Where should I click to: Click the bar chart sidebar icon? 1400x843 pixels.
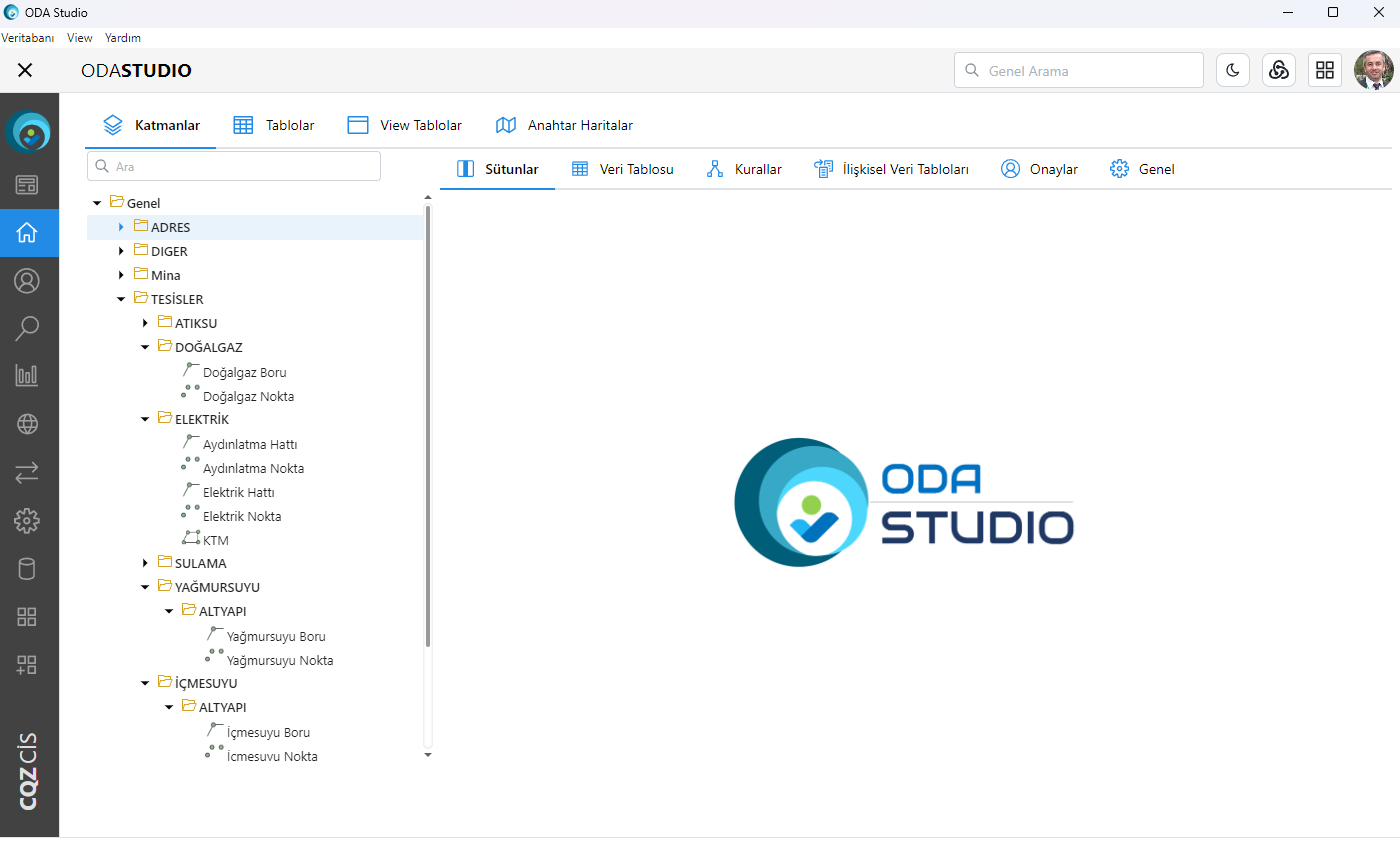tap(28, 376)
